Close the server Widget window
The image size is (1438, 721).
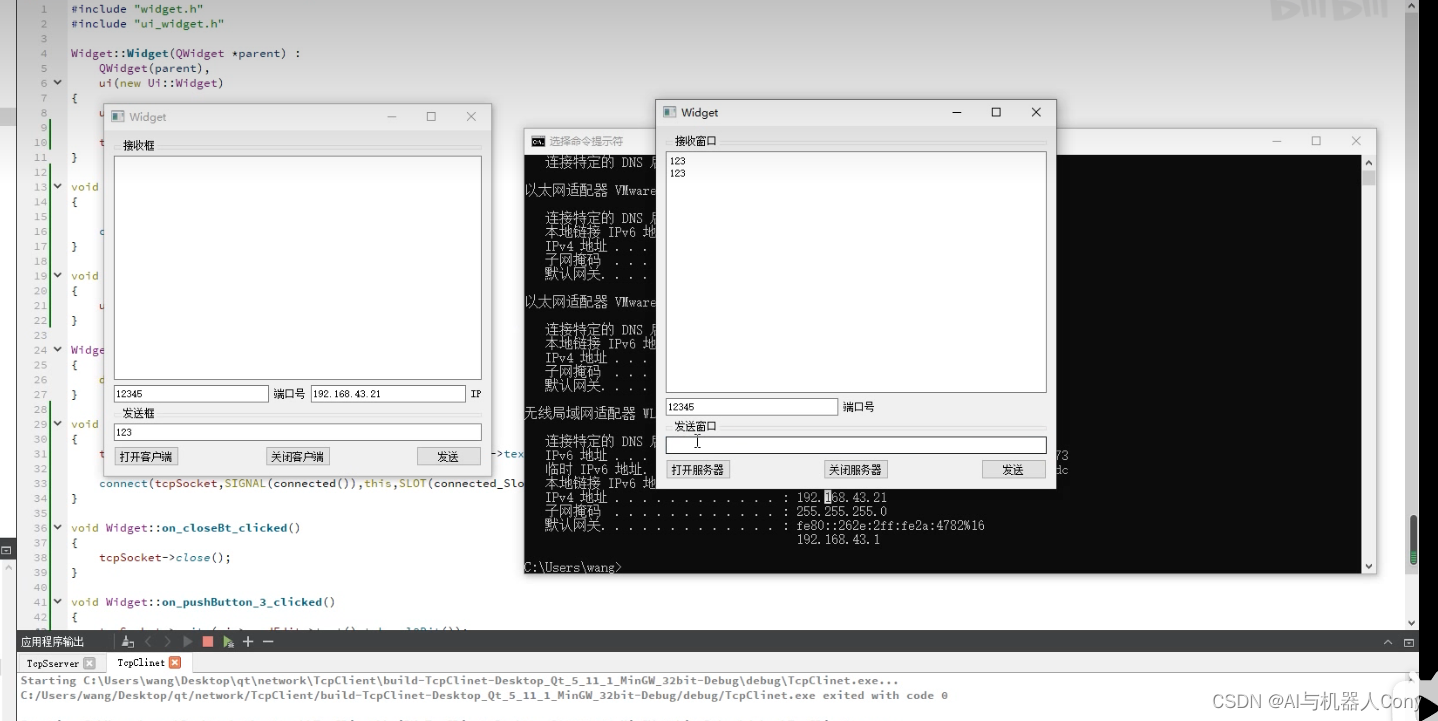[x=1036, y=112]
